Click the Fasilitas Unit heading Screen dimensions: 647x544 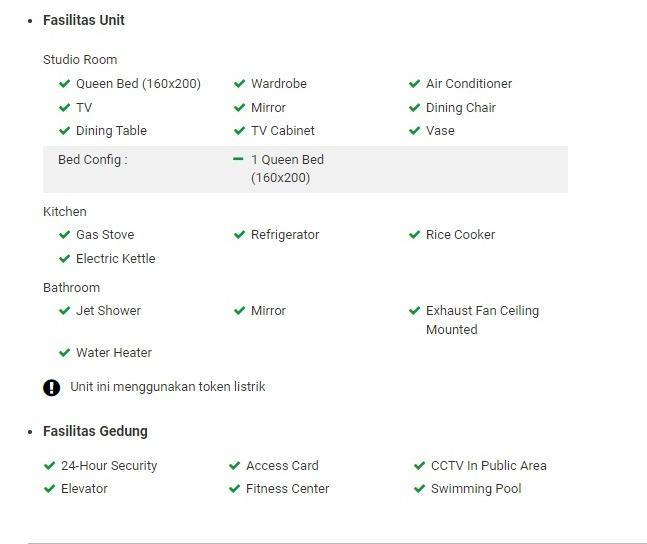point(84,20)
